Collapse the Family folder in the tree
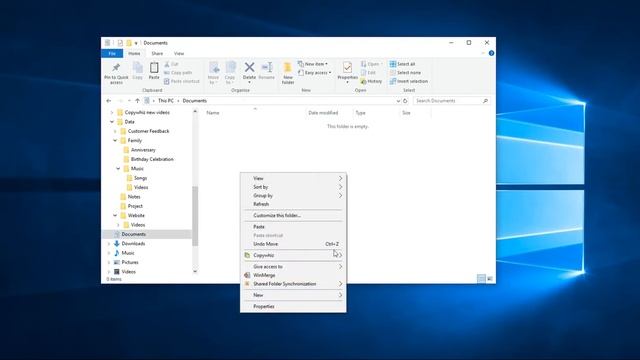This screenshot has height=360, width=640. tap(115, 140)
